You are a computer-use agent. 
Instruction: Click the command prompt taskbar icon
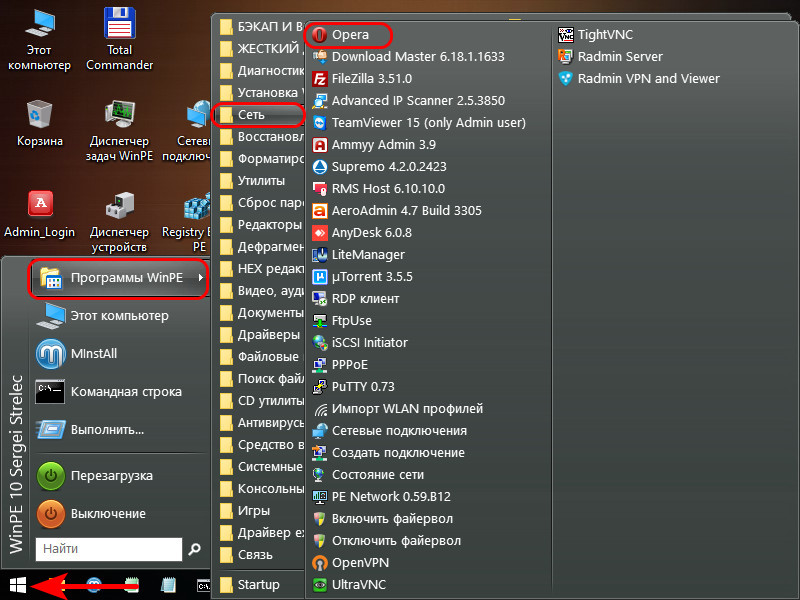[204, 586]
